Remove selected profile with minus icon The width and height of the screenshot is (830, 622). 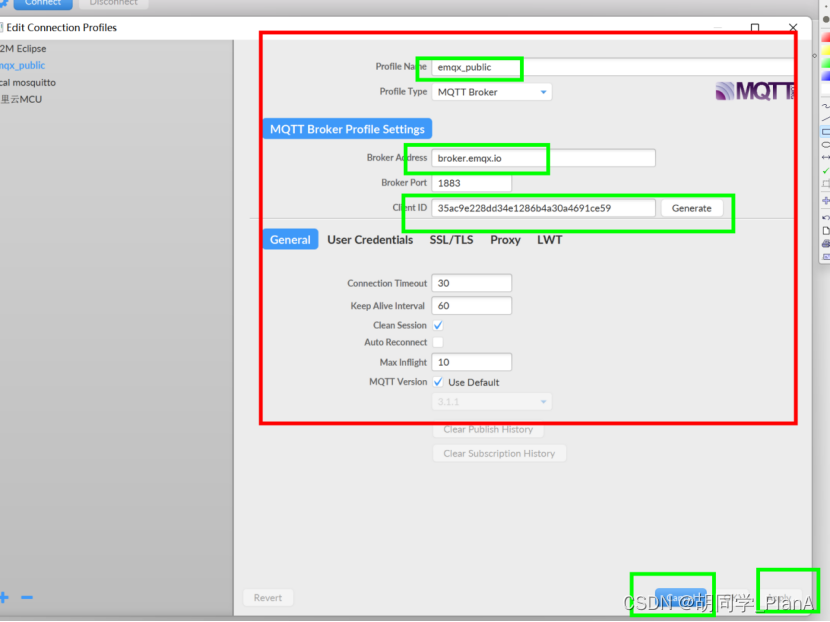click(x=27, y=598)
